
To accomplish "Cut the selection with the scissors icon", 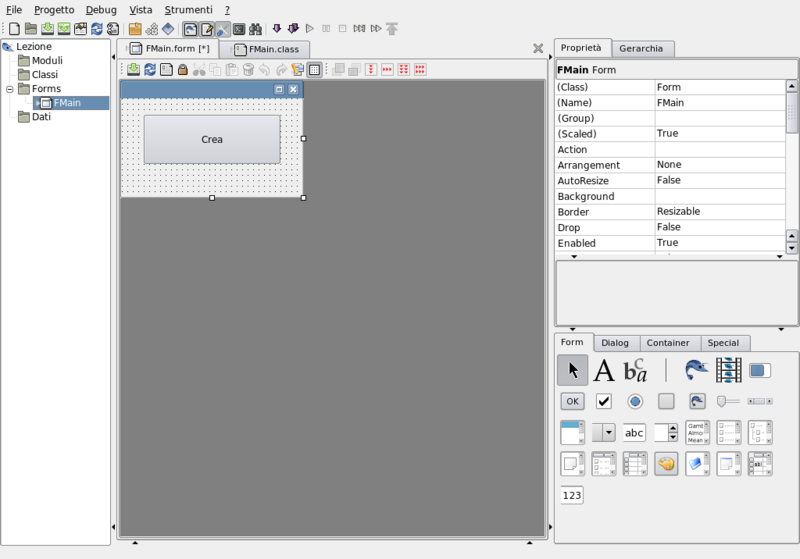I will [199, 69].
